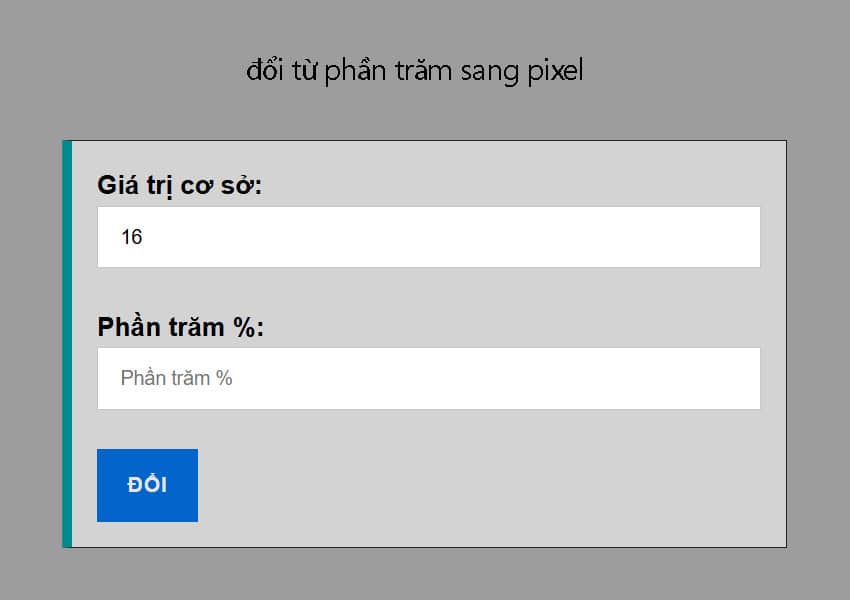Click the word "từ" in the page heading
This screenshot has width=850, height=600.
[304, 71]
